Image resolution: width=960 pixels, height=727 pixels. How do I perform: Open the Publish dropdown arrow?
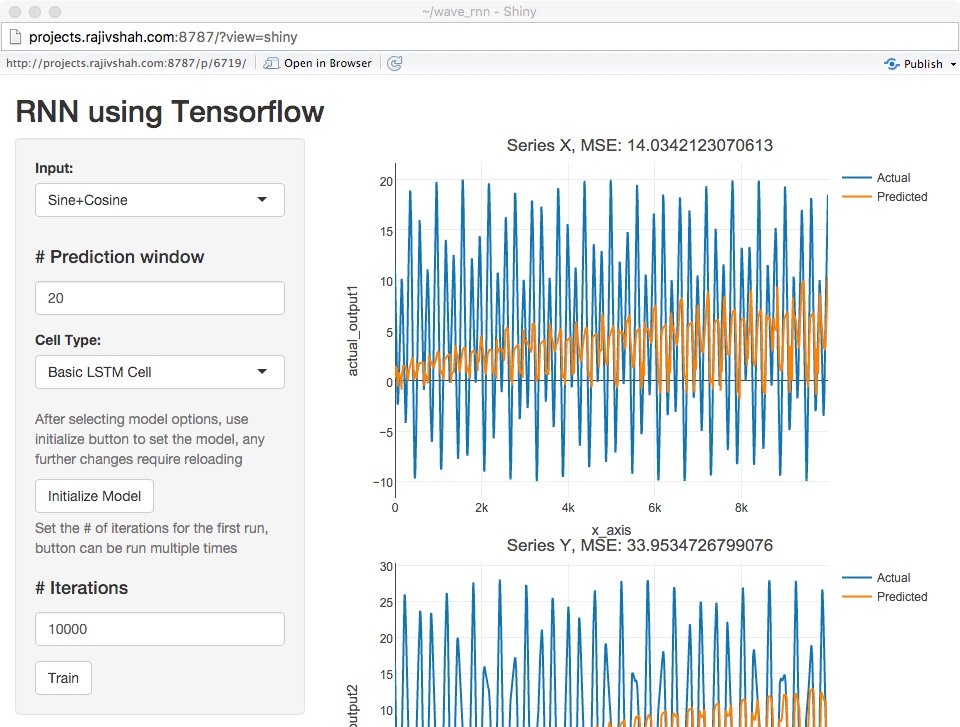point(953,64)
